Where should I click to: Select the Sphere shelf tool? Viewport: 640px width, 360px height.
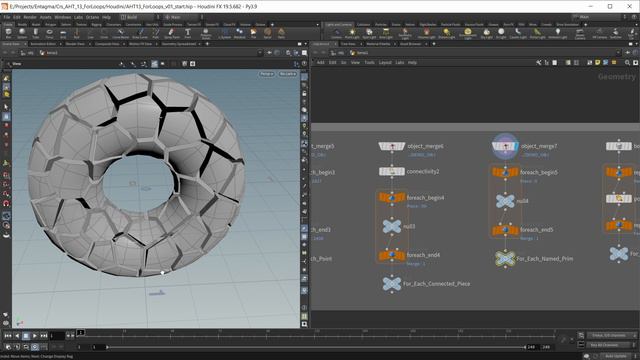pos(22,33)
